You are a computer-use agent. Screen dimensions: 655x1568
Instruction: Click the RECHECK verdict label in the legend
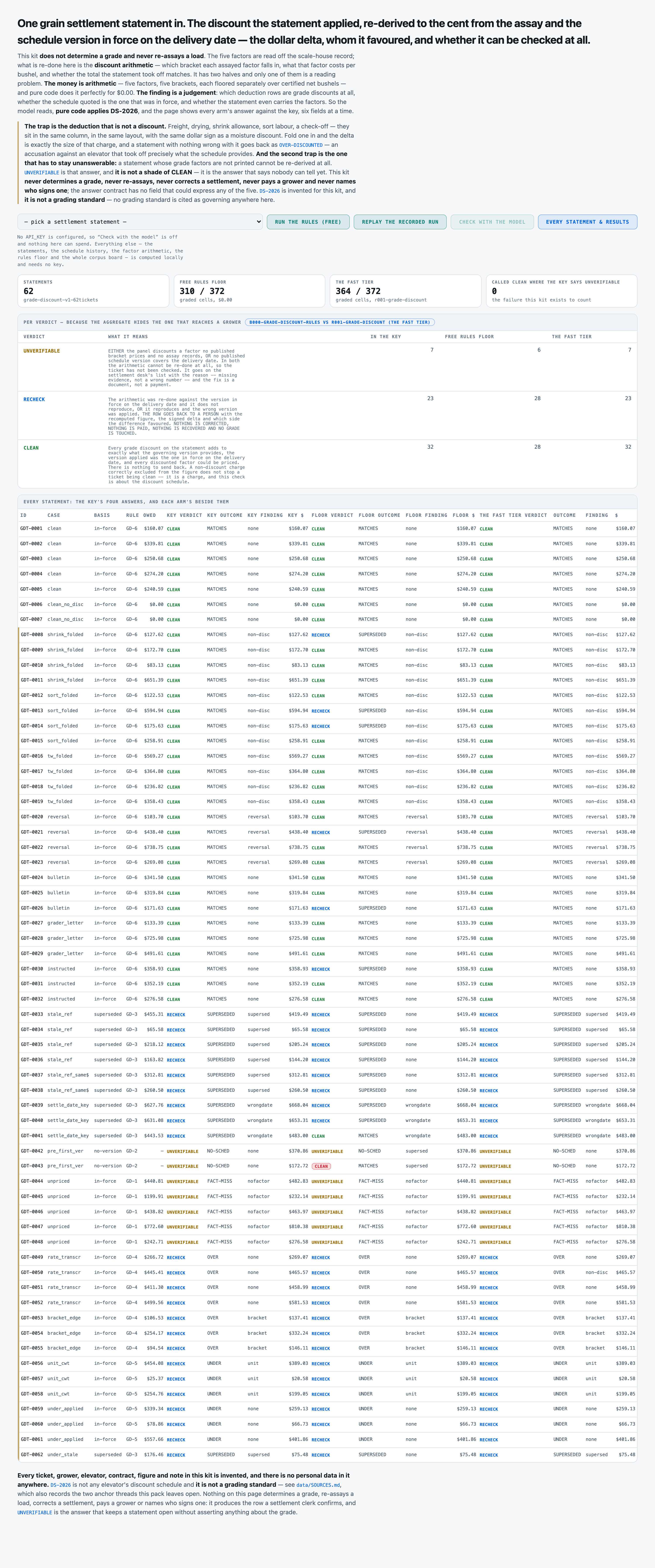click(34, 399)
